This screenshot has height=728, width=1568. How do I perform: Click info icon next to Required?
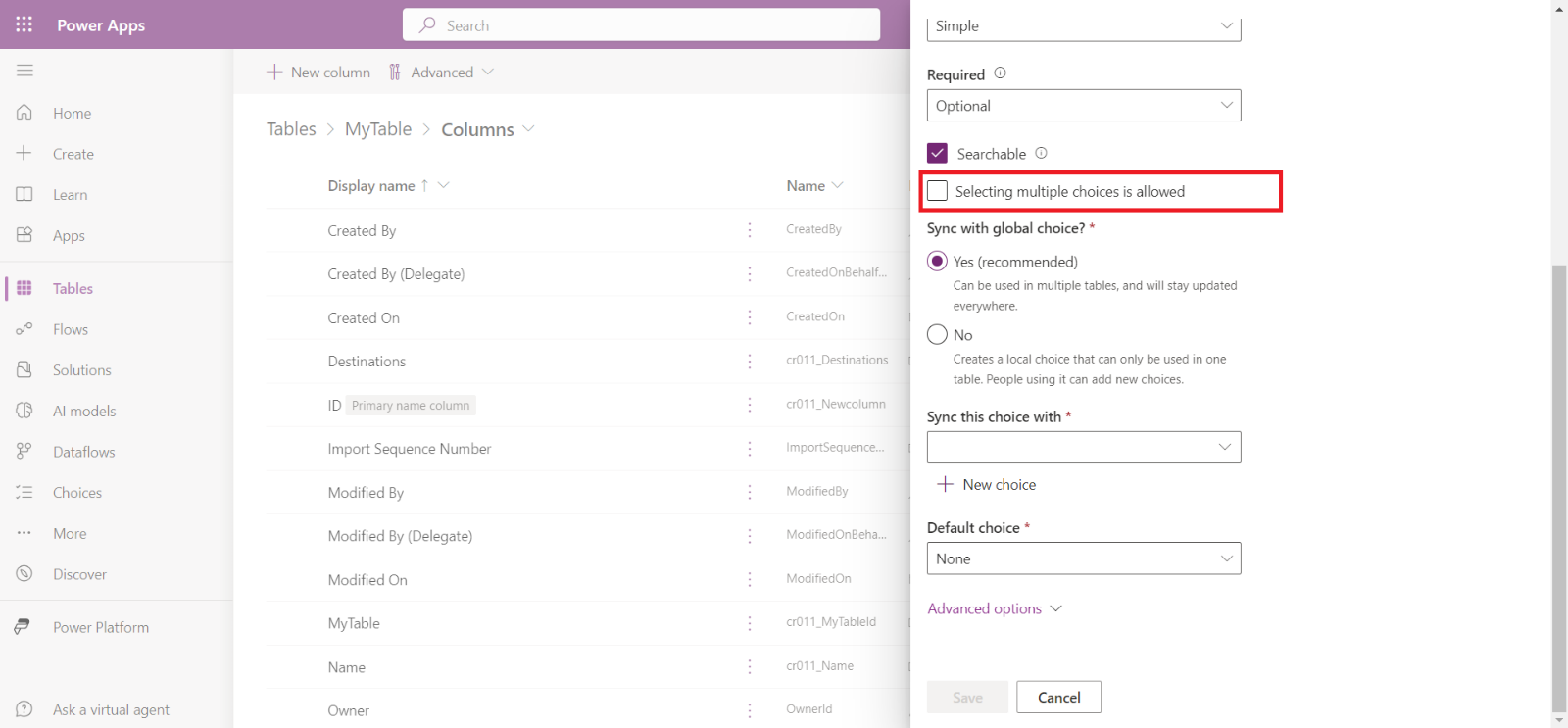click(1000, 73)
